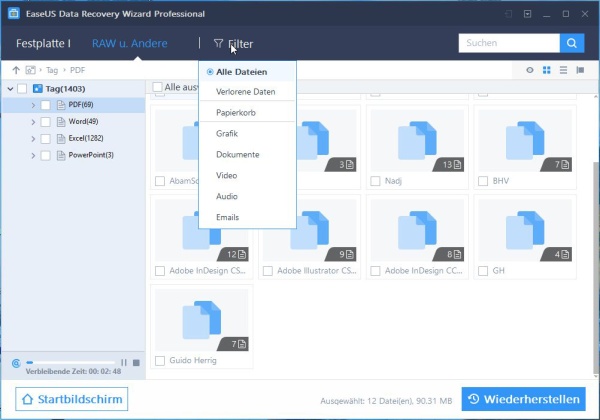The height and width of the screenshot is (420, 600).
Task: Switch to large thumbnails grid view
Action: 546,70
